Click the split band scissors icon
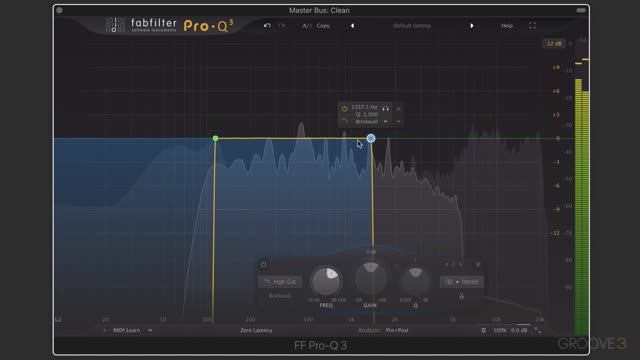640x360 pixels. click(462, 297)
